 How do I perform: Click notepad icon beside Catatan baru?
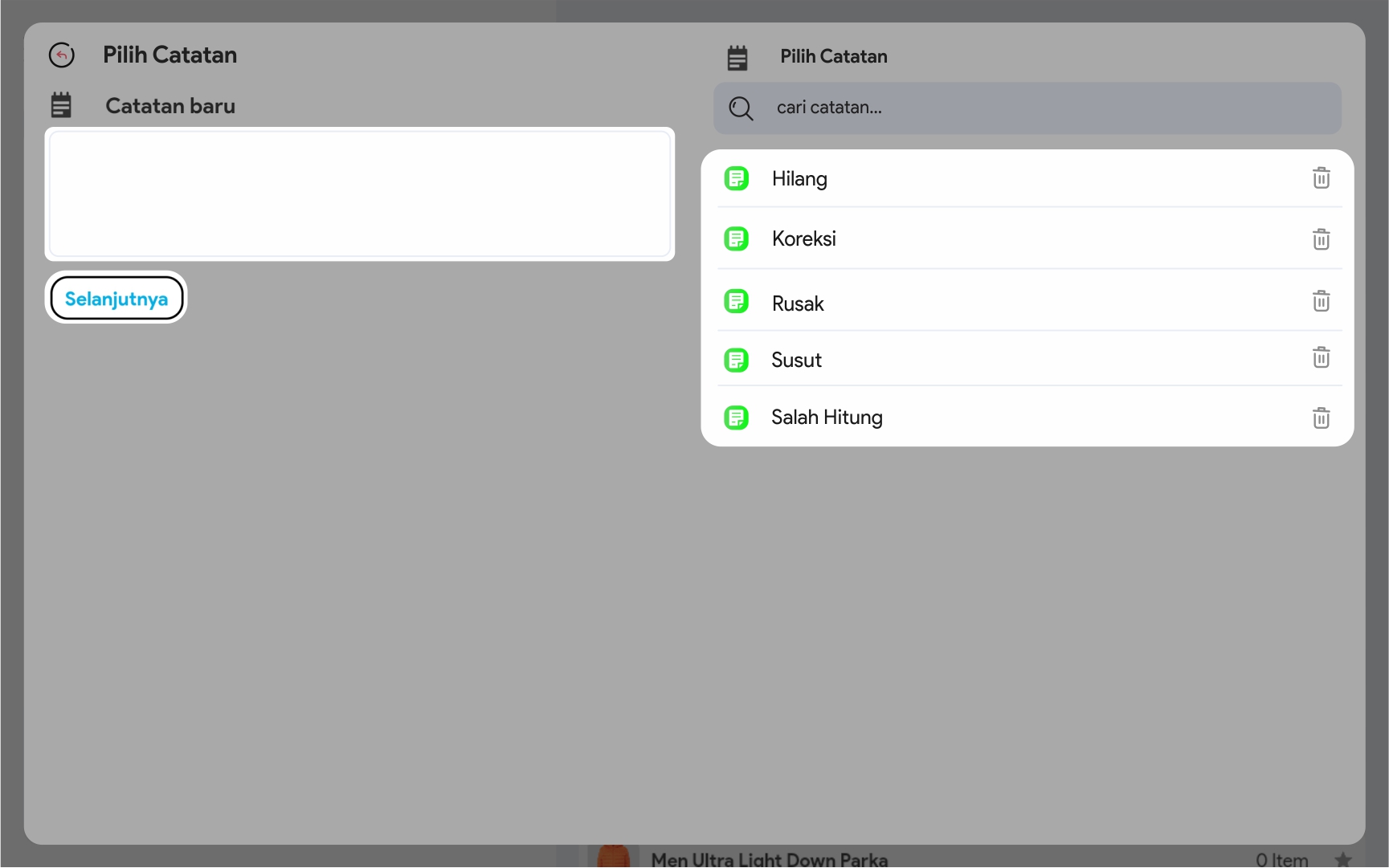[61, 105]
